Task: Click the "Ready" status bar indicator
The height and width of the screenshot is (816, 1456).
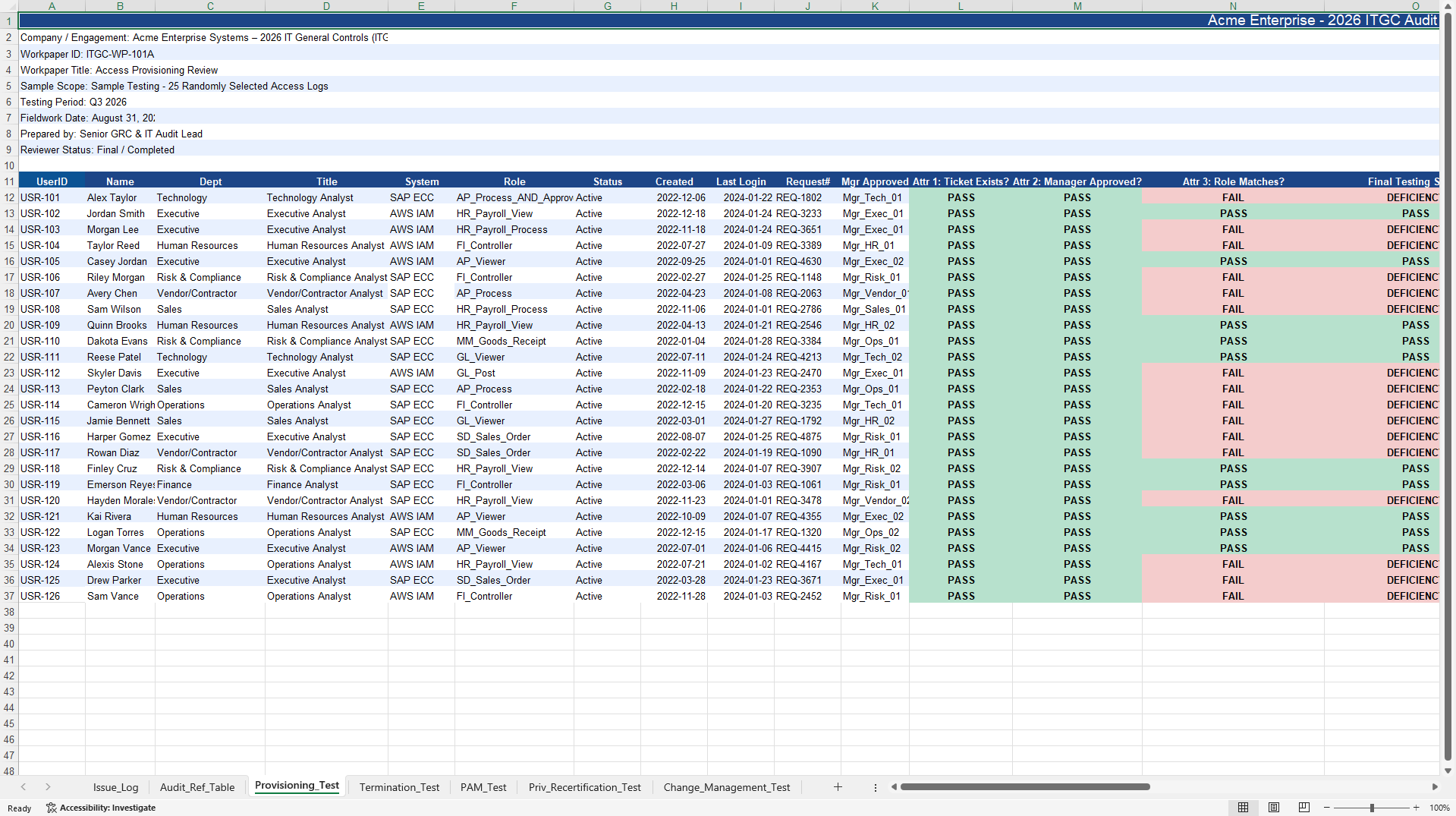Action: click(x=20, y=808)
